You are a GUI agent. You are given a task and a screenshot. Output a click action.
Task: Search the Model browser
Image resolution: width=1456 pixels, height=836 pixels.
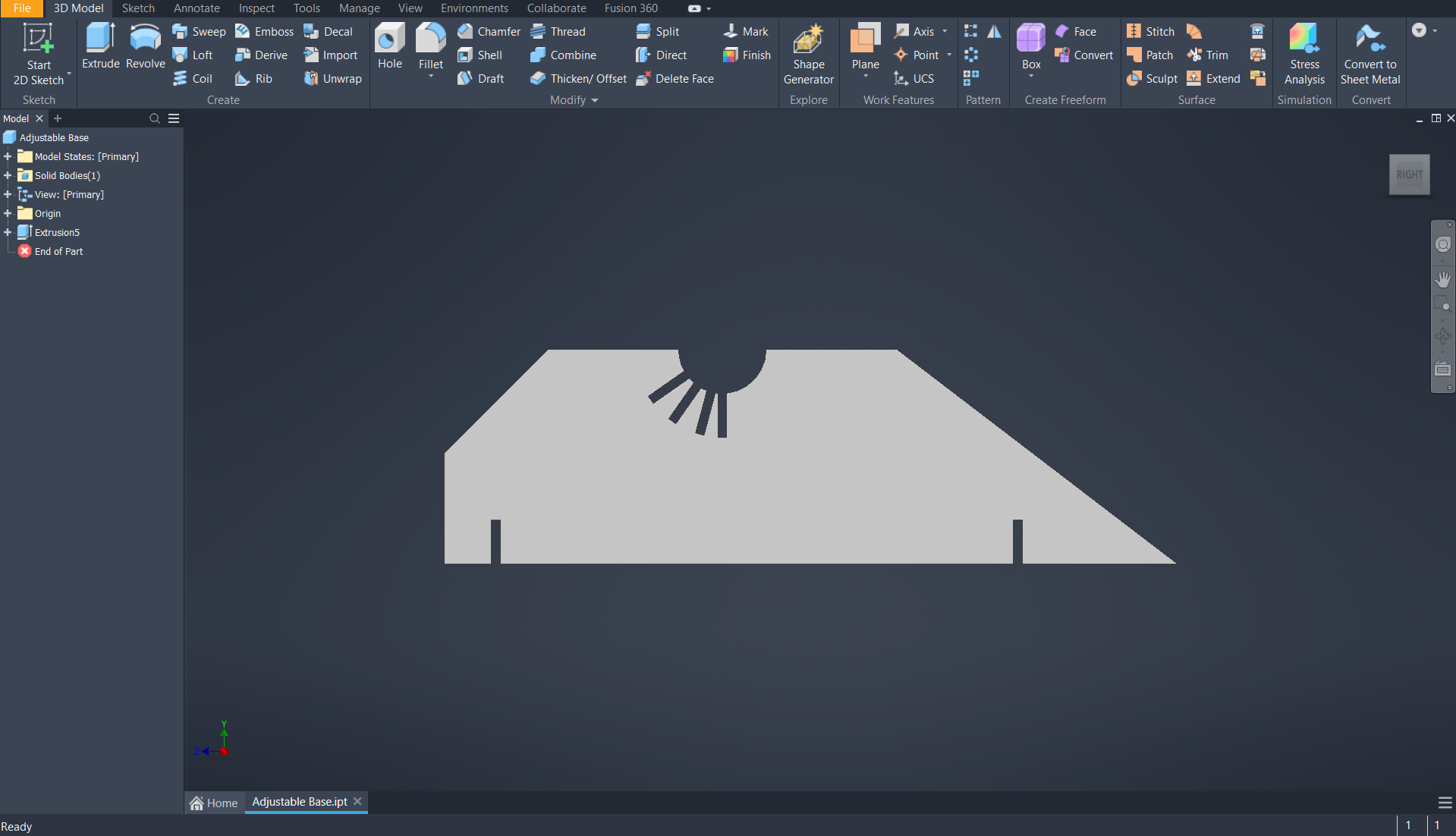pos(155,118)
